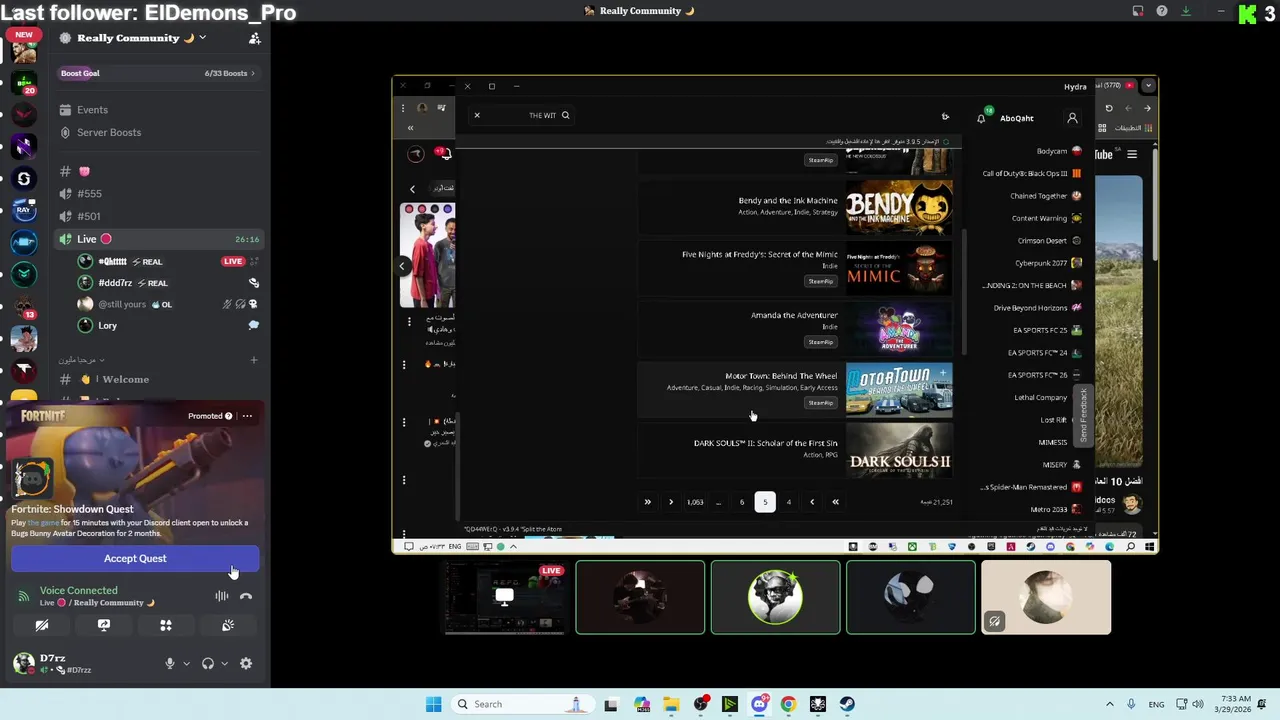Open the Windows Start button
The image size is (1280, 720).
[x=433, y=704]
